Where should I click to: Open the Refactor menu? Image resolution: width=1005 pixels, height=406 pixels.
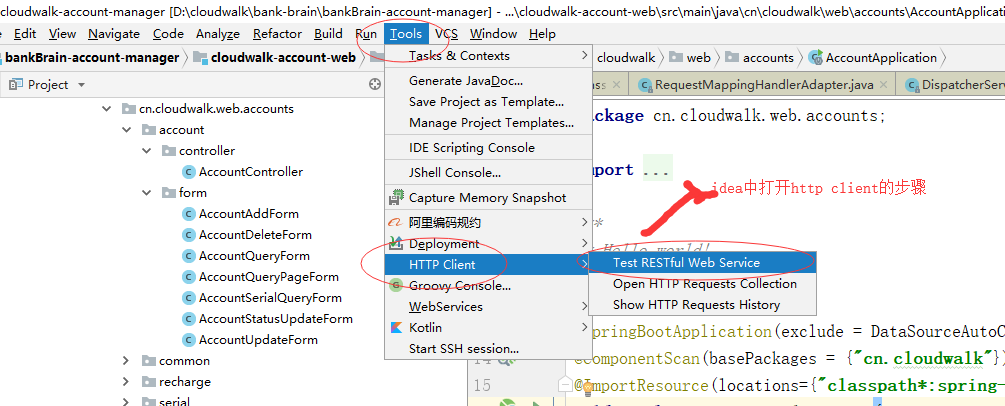(277, 34)
